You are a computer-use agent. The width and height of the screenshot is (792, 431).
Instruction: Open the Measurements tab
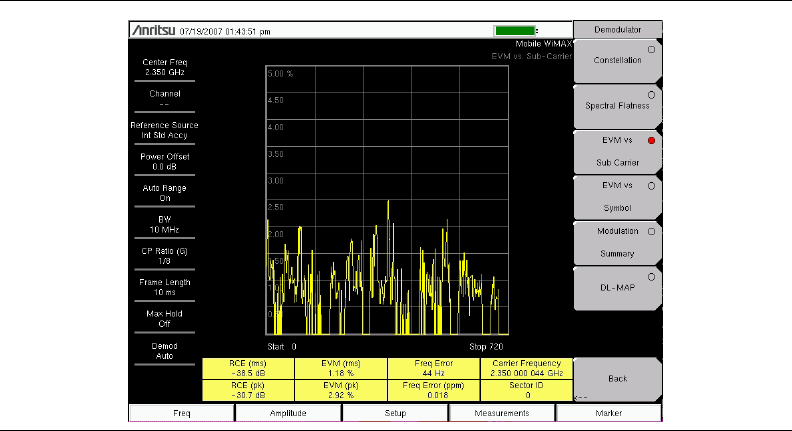click(x=501, y=412)
